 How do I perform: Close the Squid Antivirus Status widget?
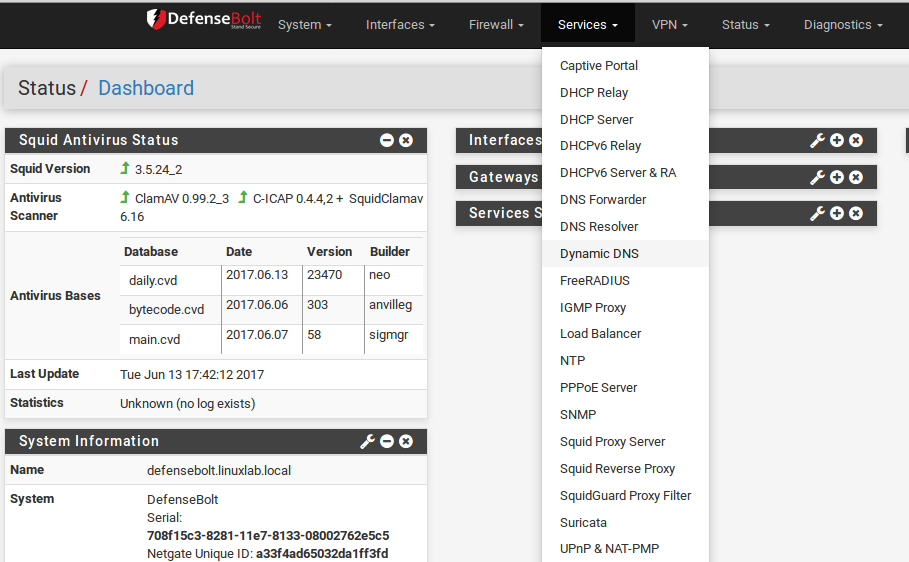click(x=406, y=140)
